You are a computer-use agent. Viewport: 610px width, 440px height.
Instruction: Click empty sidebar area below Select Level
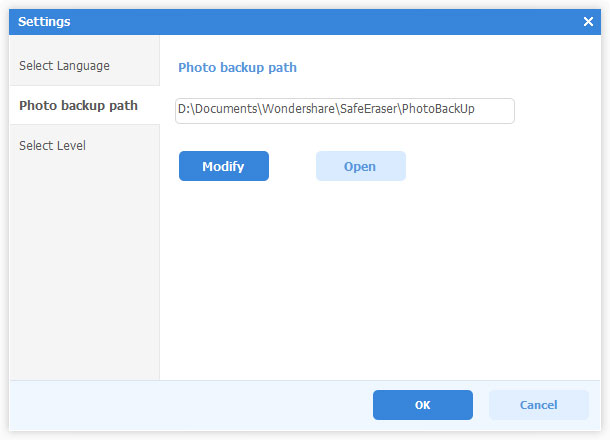coord(84,270)
